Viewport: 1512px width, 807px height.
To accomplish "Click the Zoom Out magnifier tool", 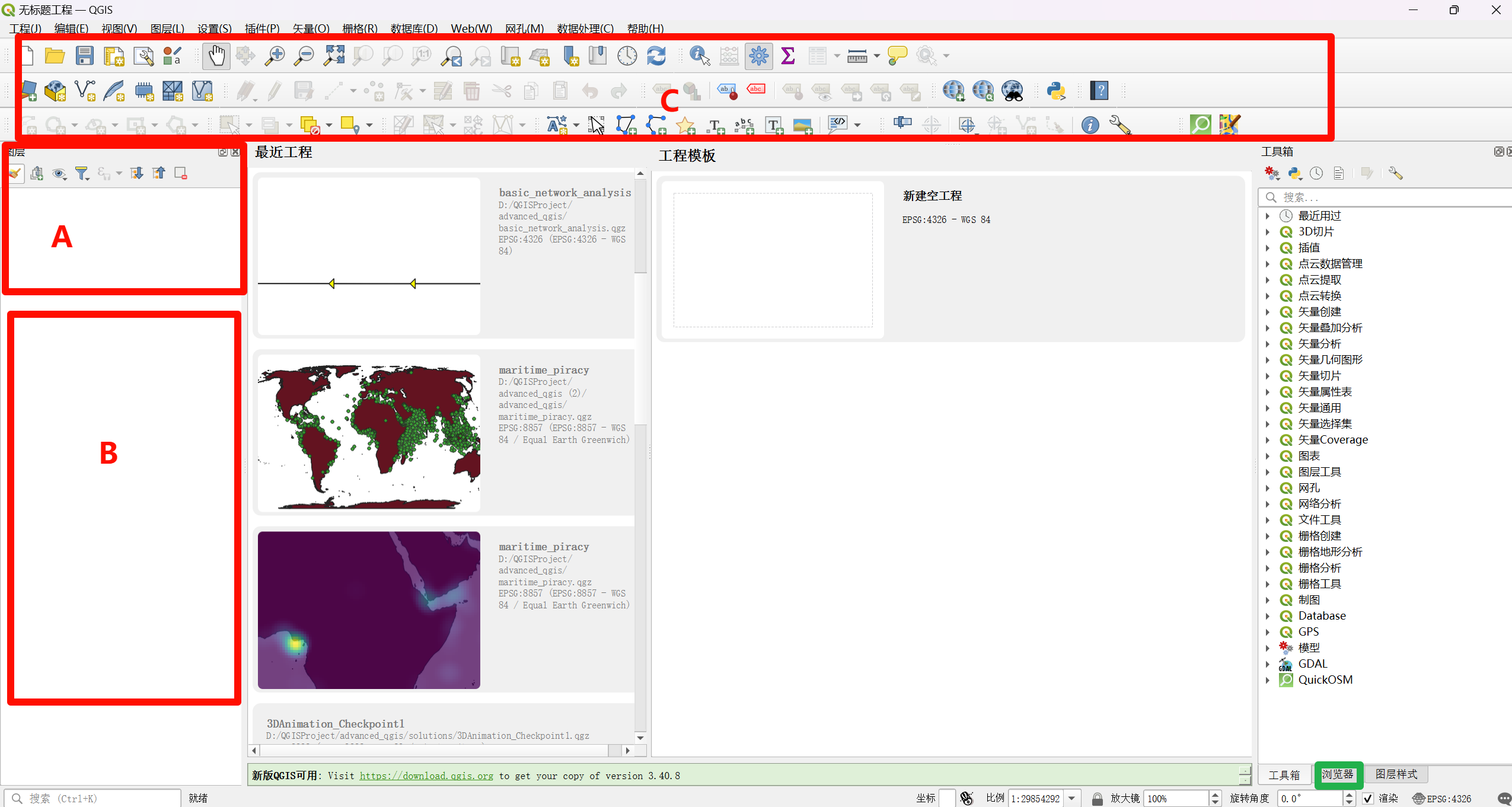I will tap(304, 56).
